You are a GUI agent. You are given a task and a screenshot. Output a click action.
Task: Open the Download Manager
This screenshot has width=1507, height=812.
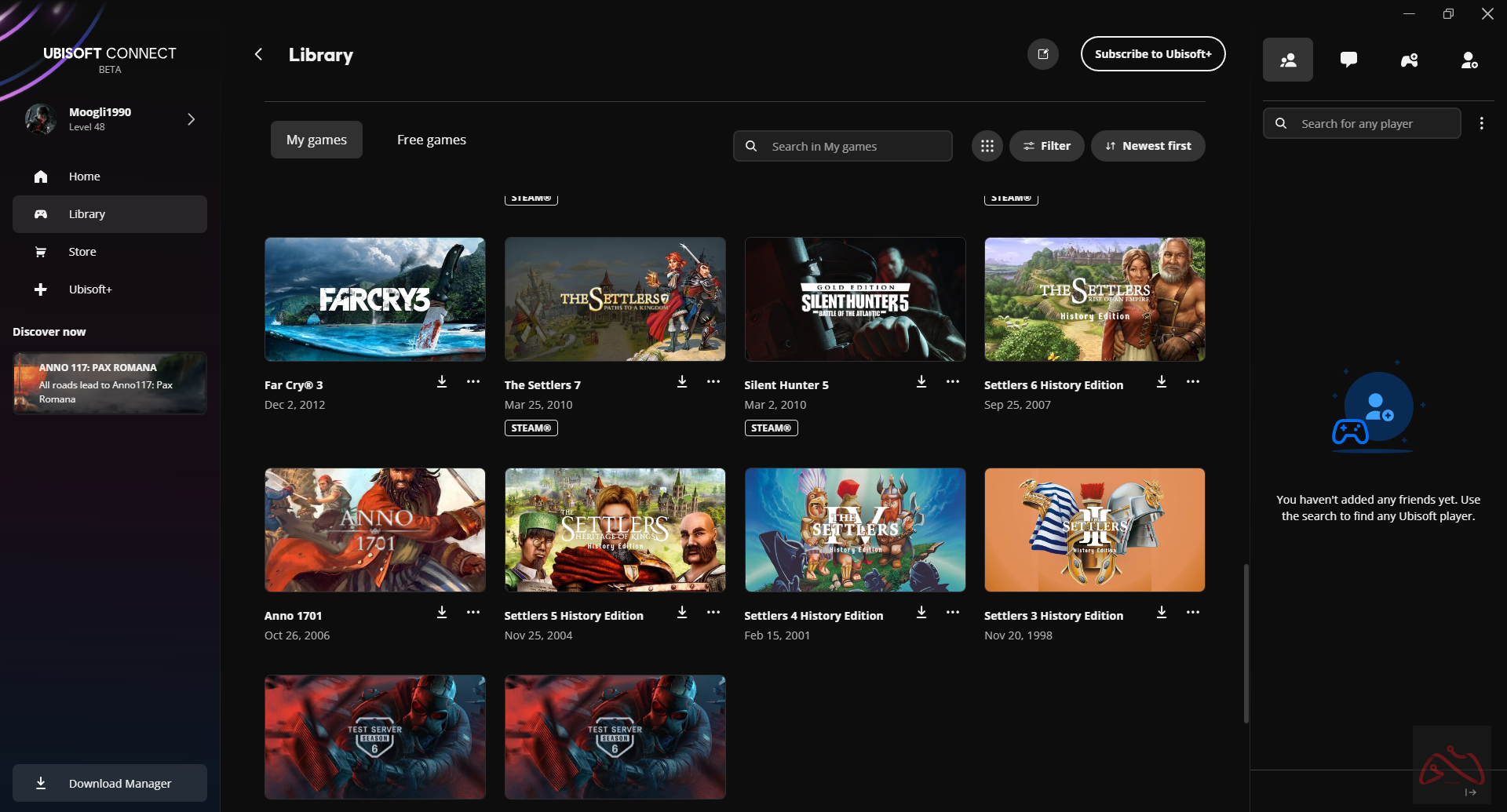[110, 783]
